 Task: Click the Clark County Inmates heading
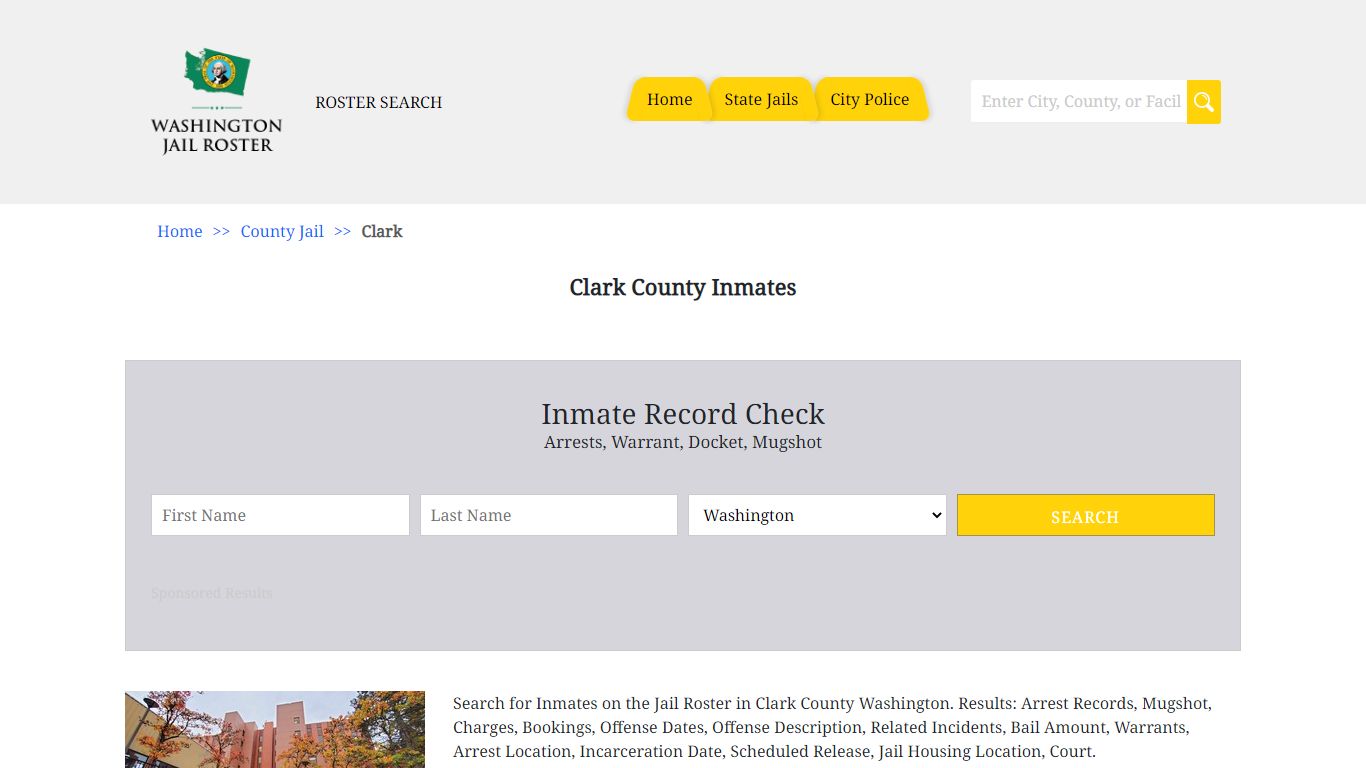pyautogui.click(x=683, y=287)
